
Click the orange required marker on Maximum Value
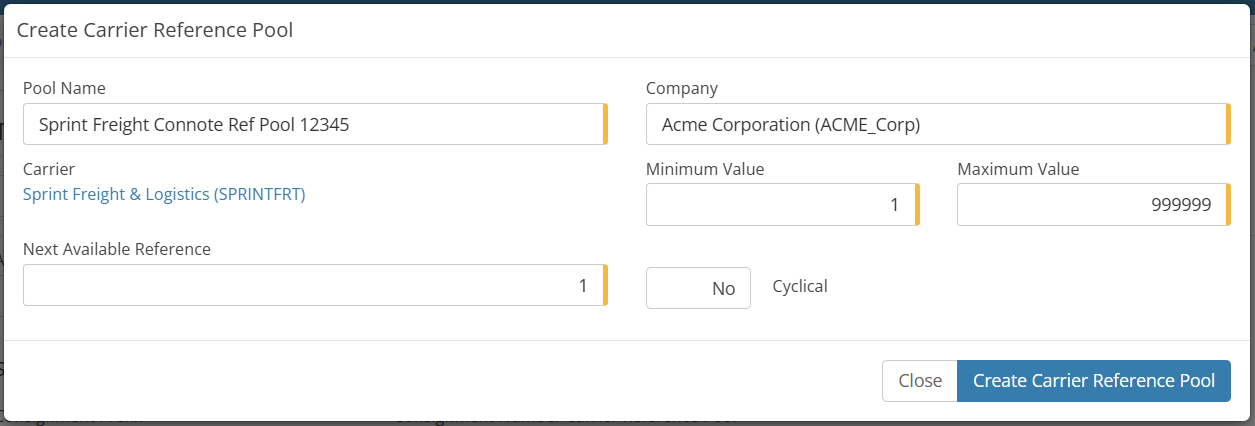click(x=1228, y=205)
